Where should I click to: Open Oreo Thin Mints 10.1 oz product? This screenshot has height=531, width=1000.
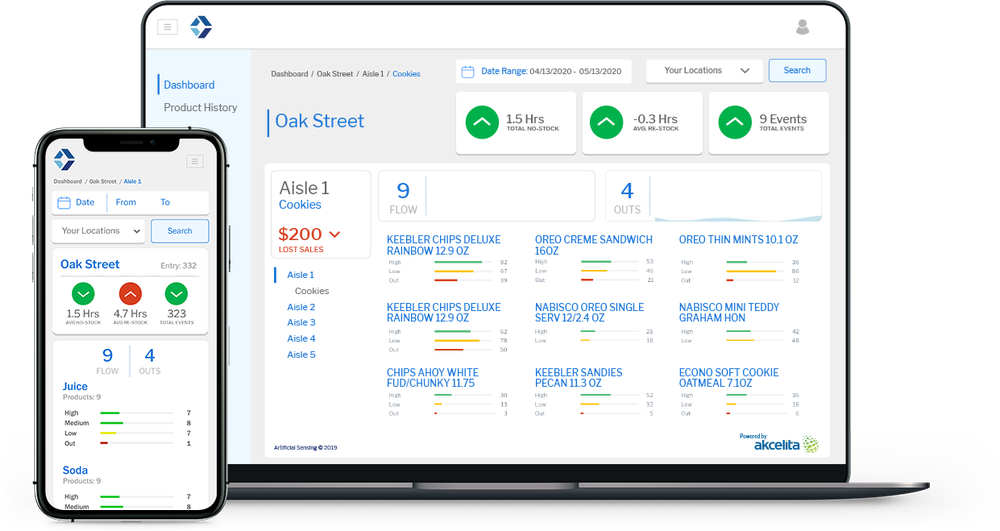tap(739, 240)
